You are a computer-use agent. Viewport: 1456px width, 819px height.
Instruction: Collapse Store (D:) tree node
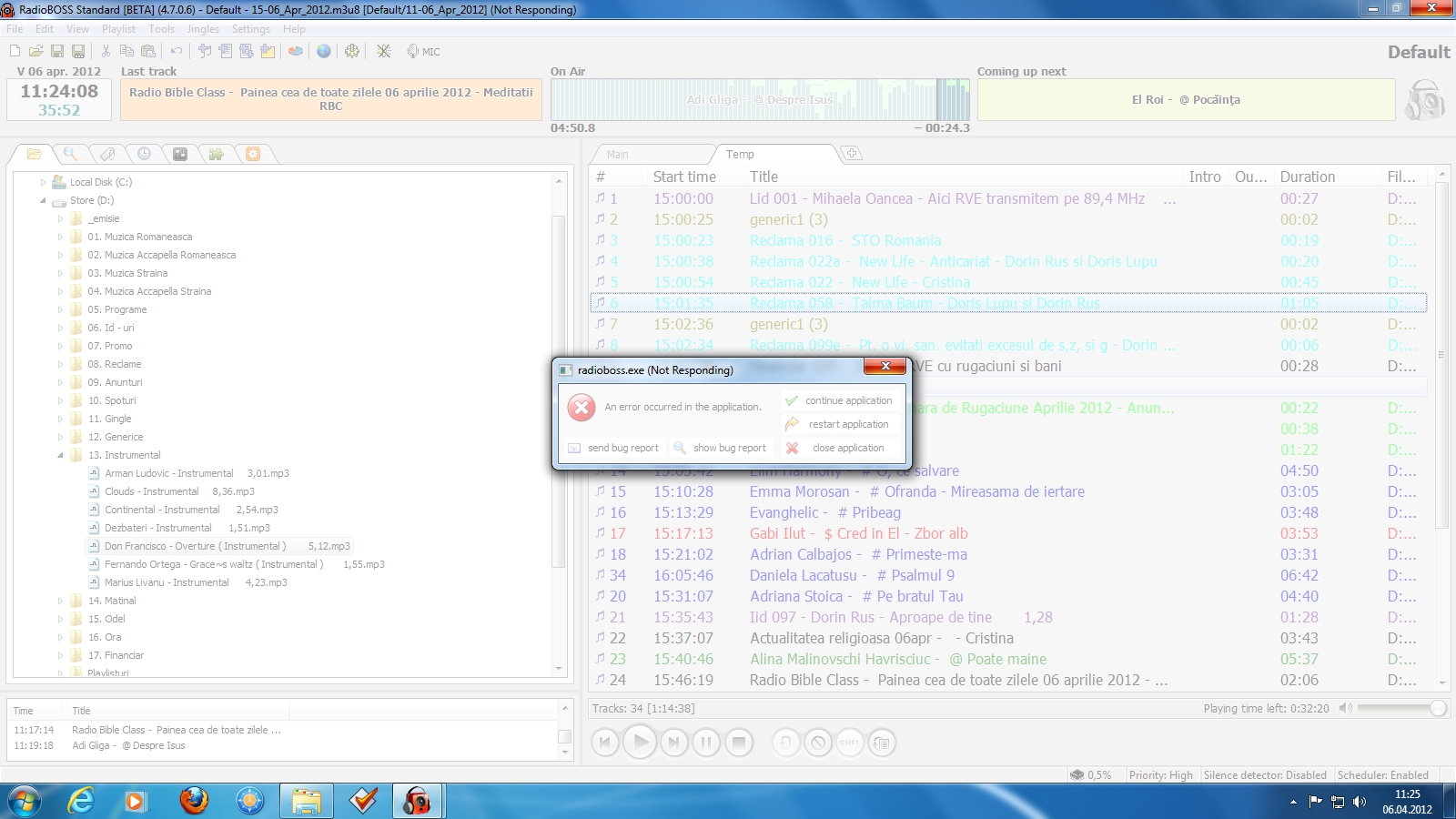(43, 200)
